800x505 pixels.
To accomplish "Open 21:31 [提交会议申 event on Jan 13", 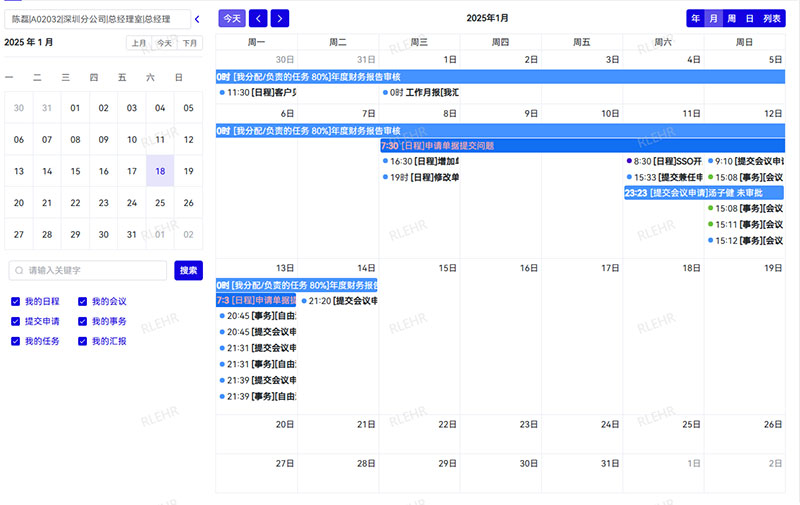I will click(257, 348).
